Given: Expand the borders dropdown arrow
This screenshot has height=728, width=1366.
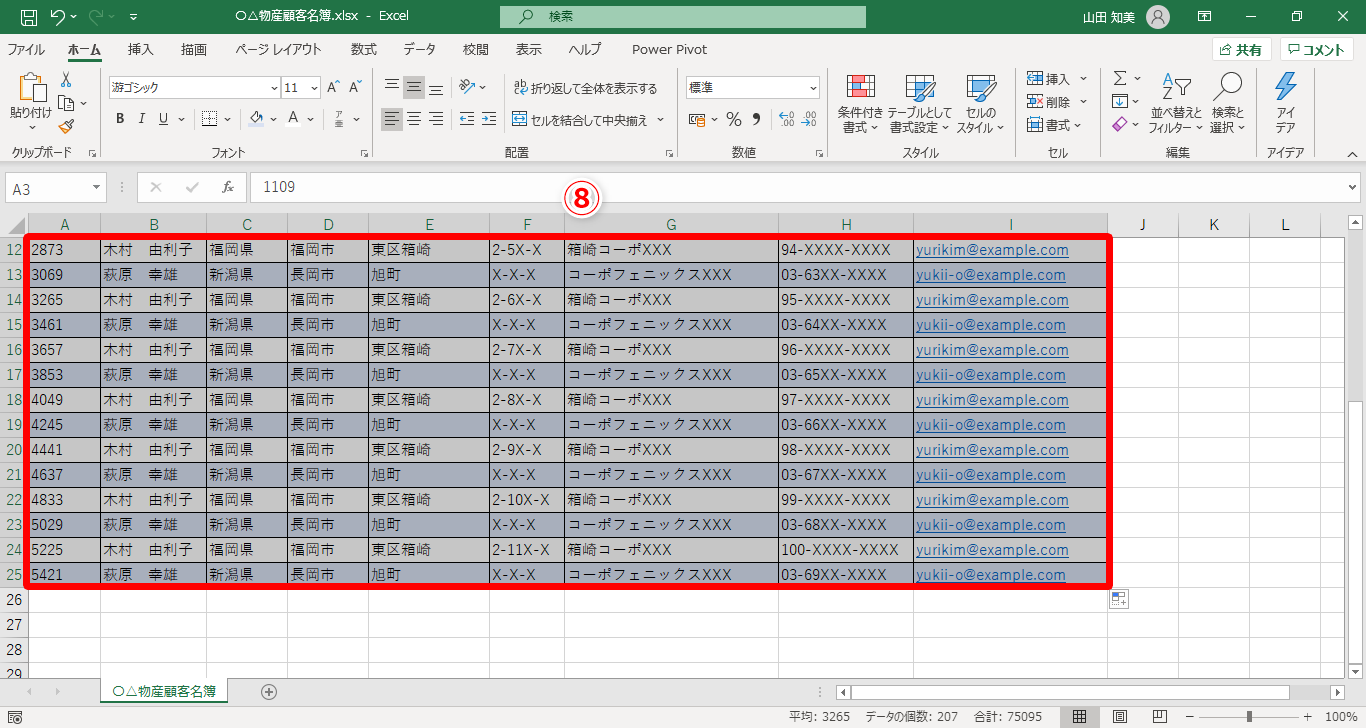Looking at the screenshot, I should pyautogui.click(x=228, y=119).
